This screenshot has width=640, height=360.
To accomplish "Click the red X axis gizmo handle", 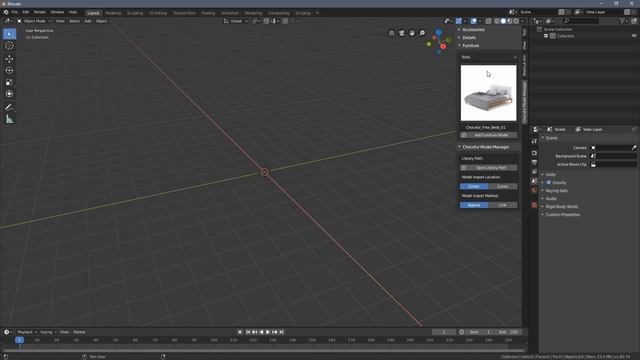I will point(443,47).
